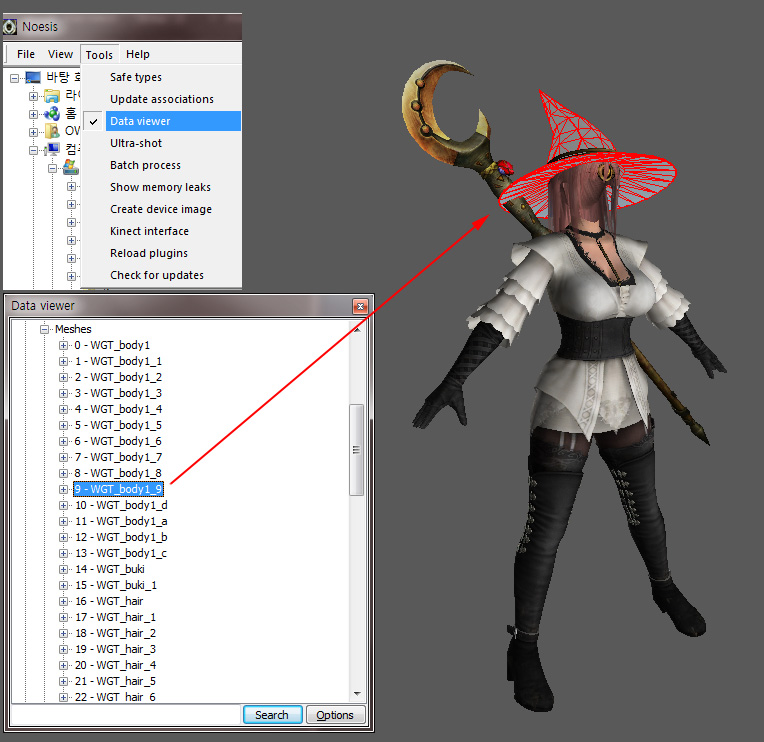Select tree row 5 - WGT_body1_5
This screenshot has width=764, height=742.
tap(118, 425)
